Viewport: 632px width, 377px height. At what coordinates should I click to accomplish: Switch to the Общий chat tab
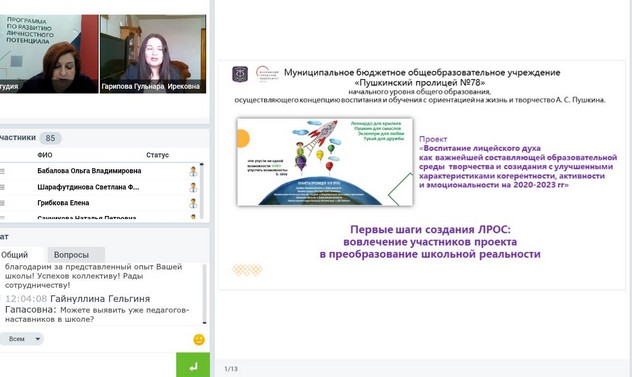coord(15,255)
